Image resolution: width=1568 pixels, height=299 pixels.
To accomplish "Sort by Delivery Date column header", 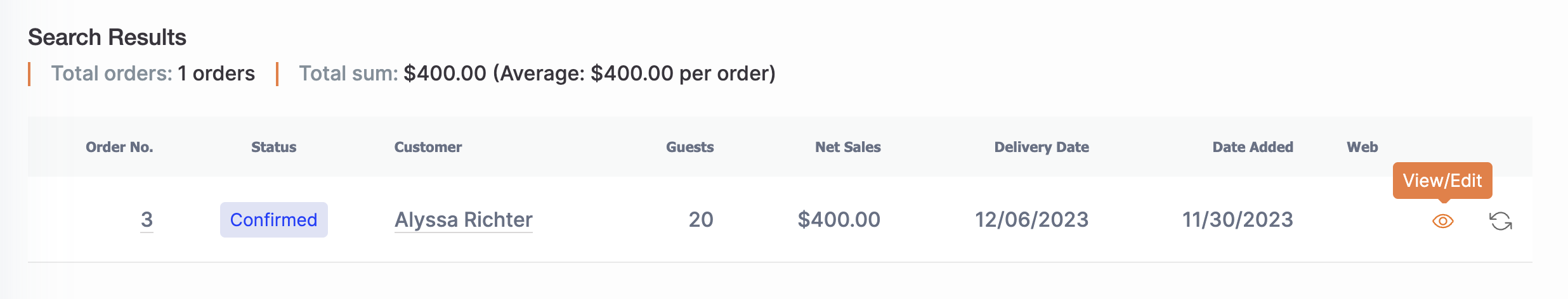I will 1042,147.
